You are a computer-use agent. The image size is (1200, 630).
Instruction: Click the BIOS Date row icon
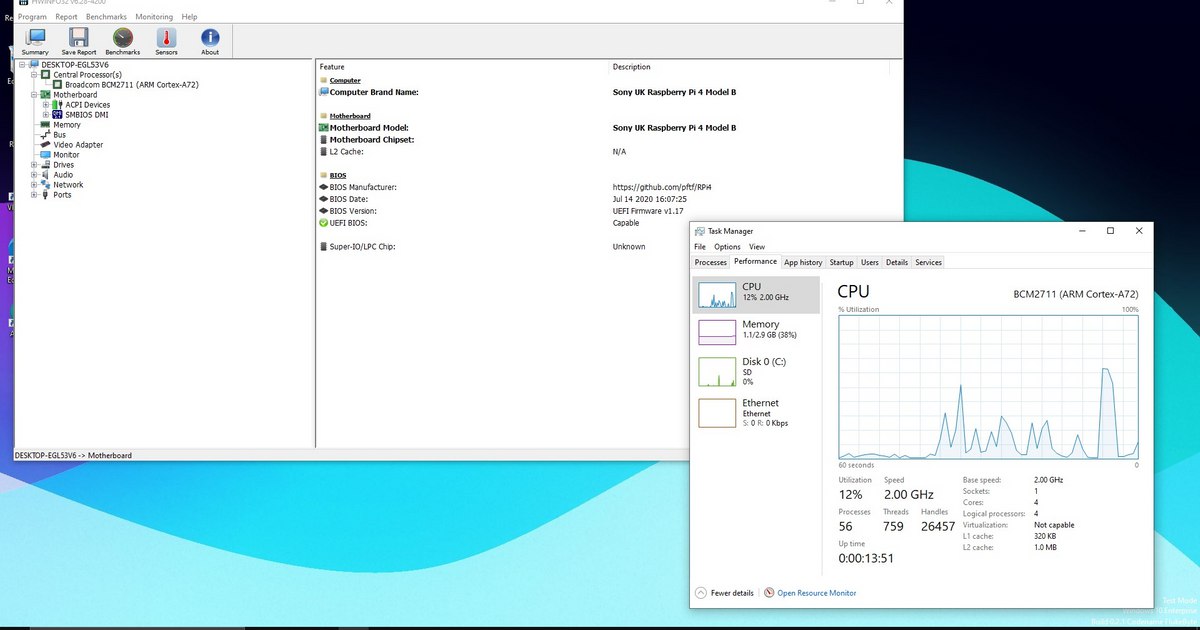click(324, 199)
